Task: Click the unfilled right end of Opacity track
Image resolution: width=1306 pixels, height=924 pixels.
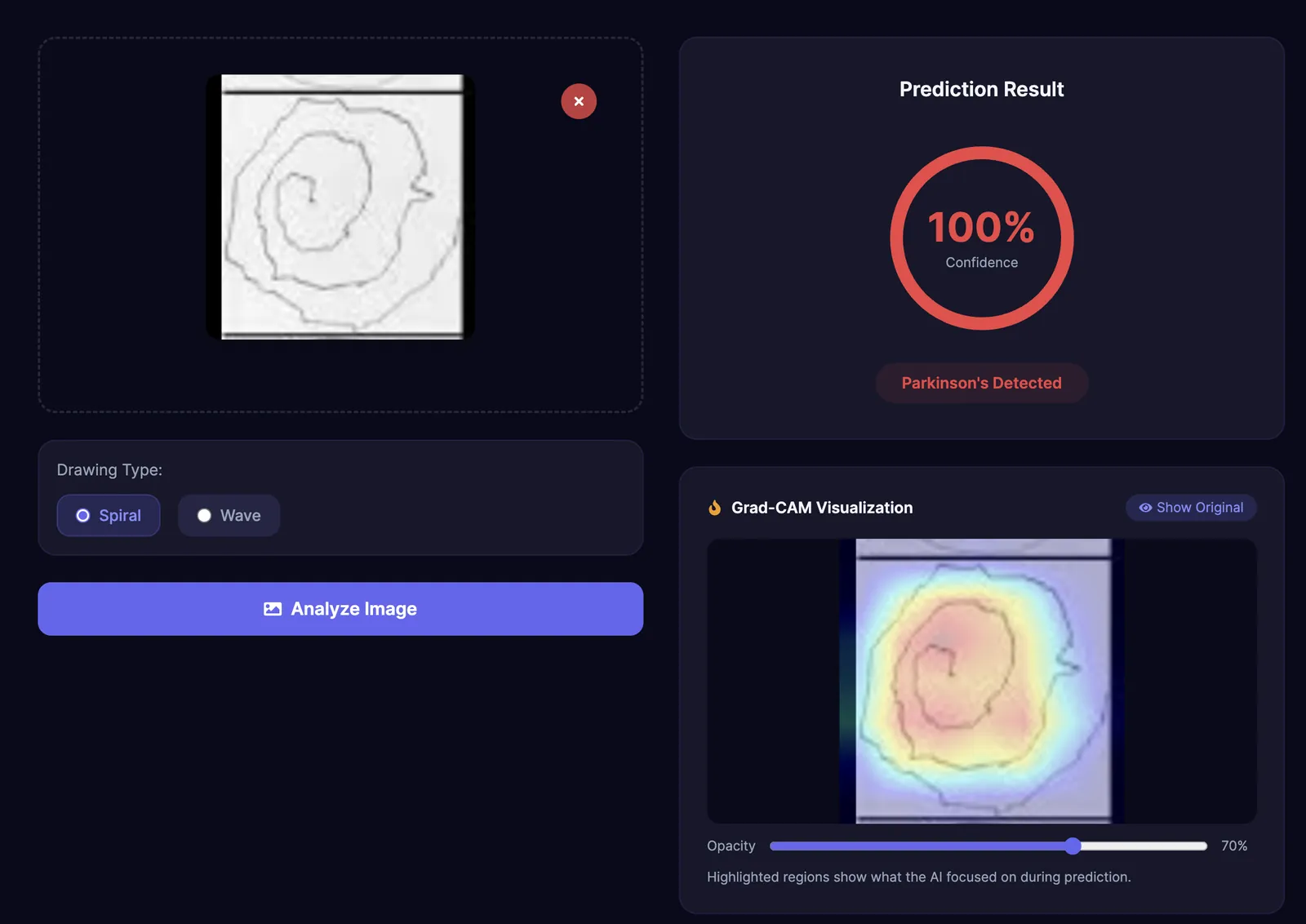Action: [1144, 846]
